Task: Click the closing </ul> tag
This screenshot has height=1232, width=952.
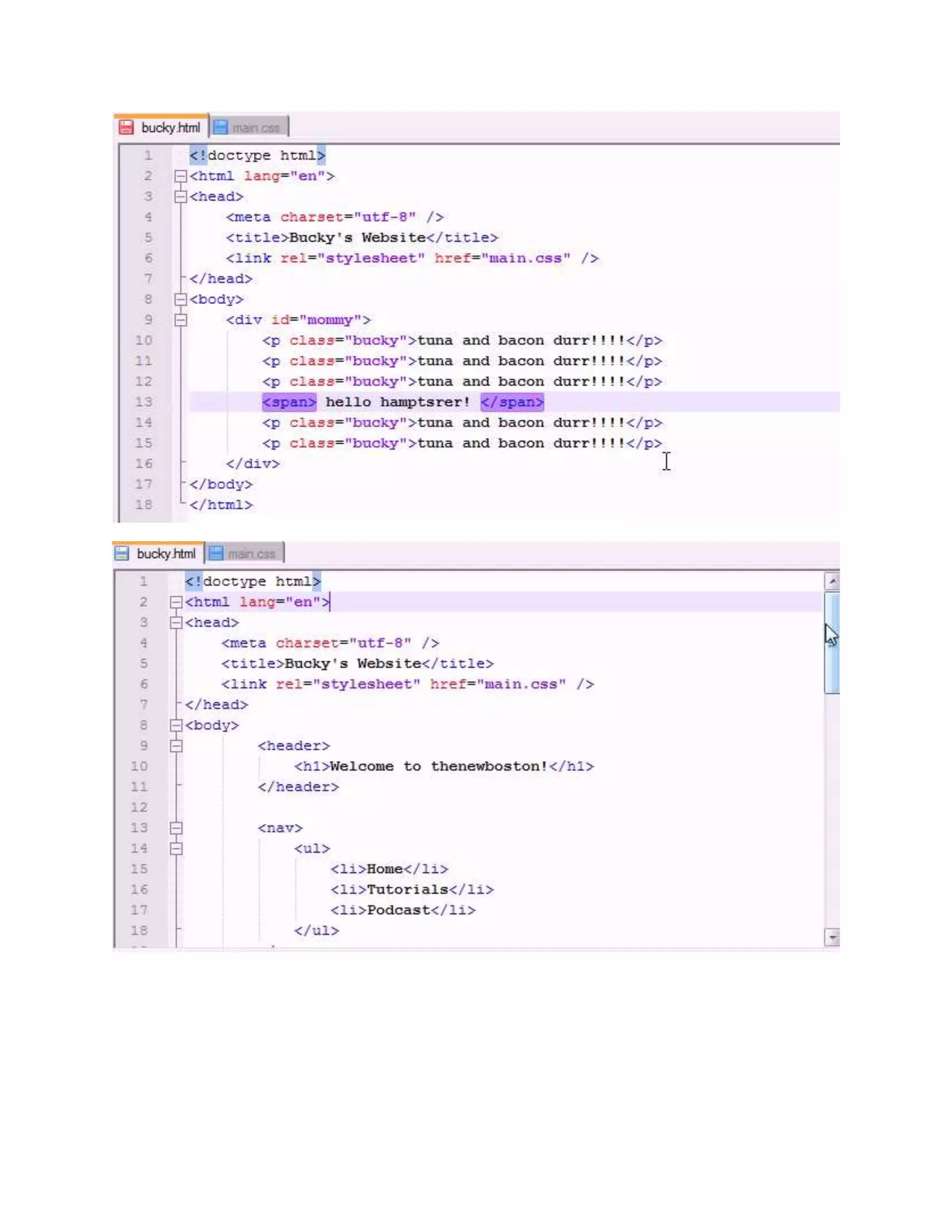Action: [x=317, y=931]
